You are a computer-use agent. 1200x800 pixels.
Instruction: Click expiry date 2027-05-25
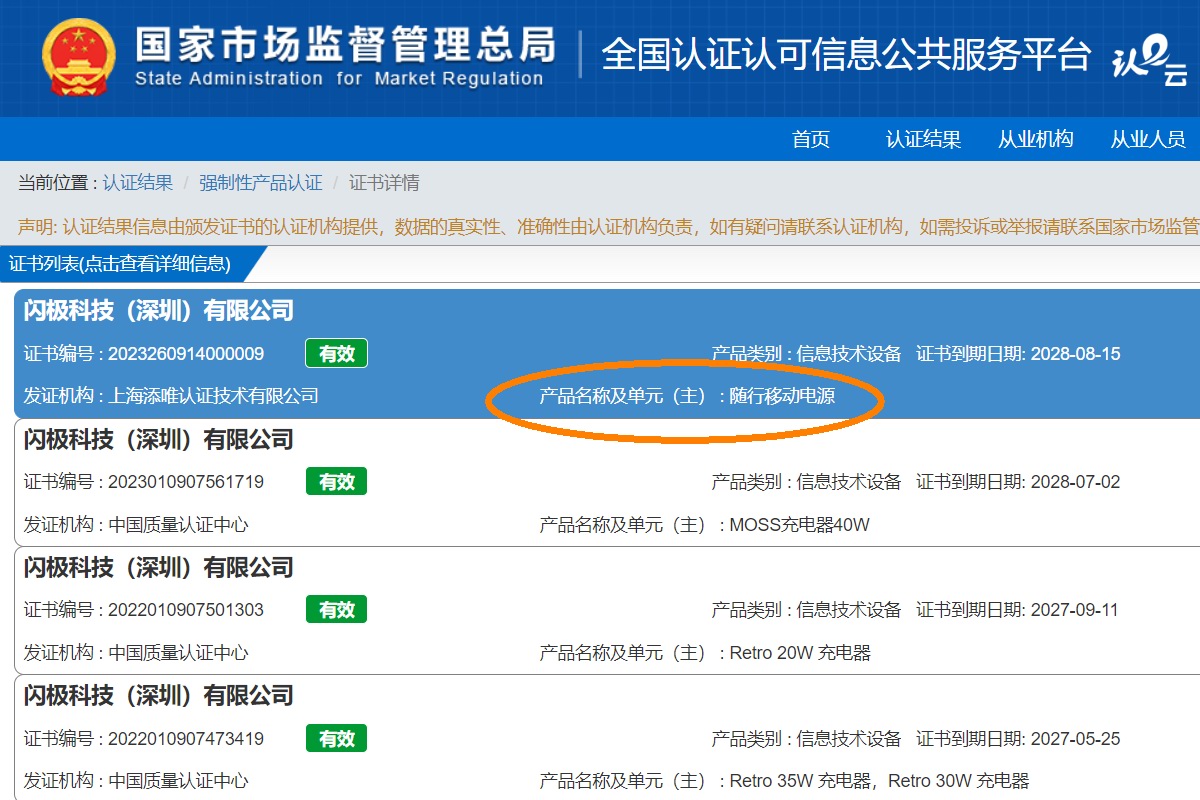coord(1075,739)
